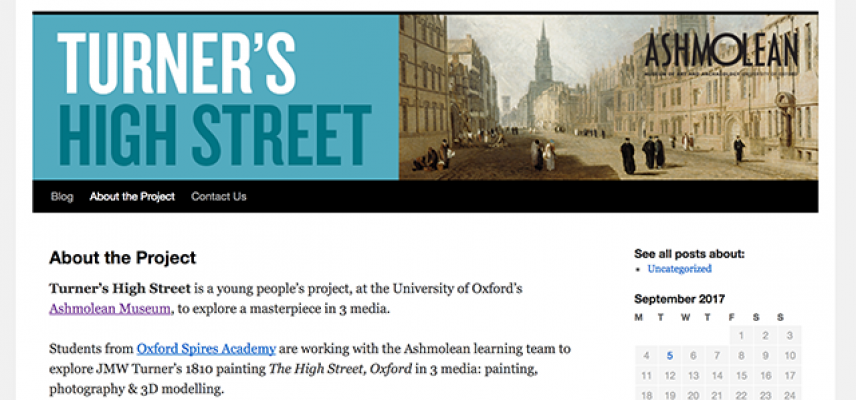Follow the Ashmolean Museum link
Image resolution: width=856 pixels, height=400 pixels.
tap(110, 309)
